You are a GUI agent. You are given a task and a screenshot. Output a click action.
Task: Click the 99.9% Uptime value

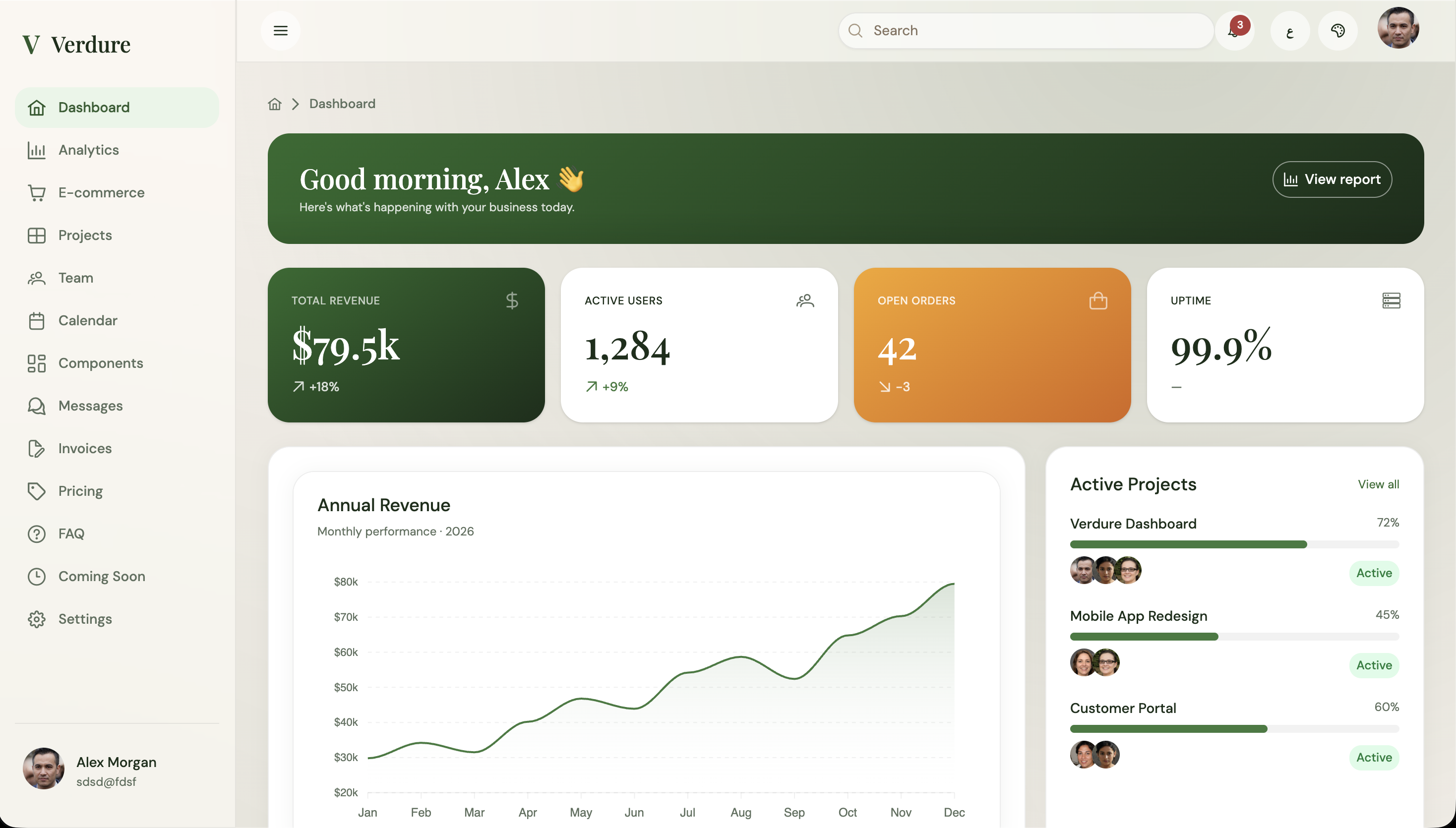click(x=1221, y=347)
